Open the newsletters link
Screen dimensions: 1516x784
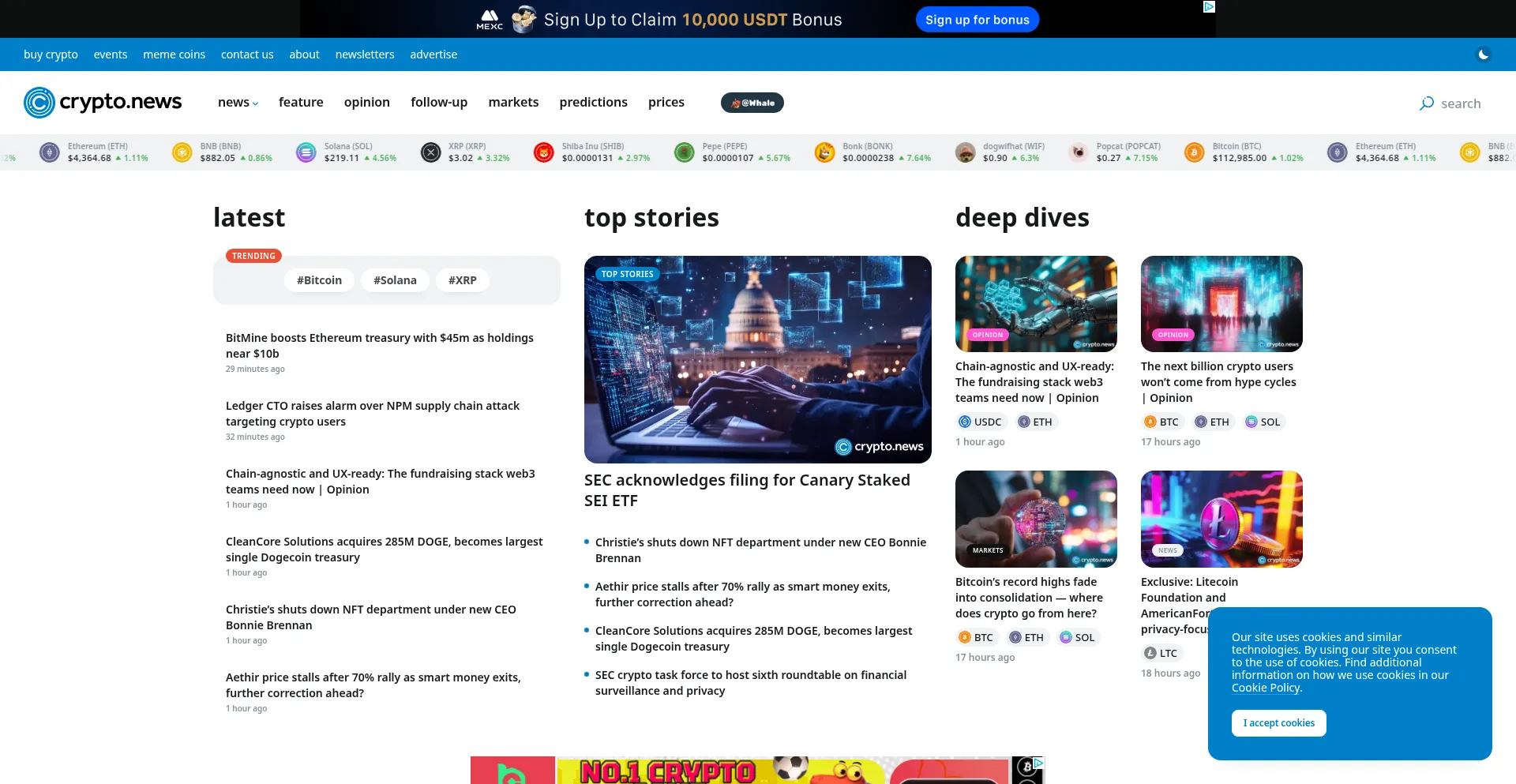[x=365, y=54]
